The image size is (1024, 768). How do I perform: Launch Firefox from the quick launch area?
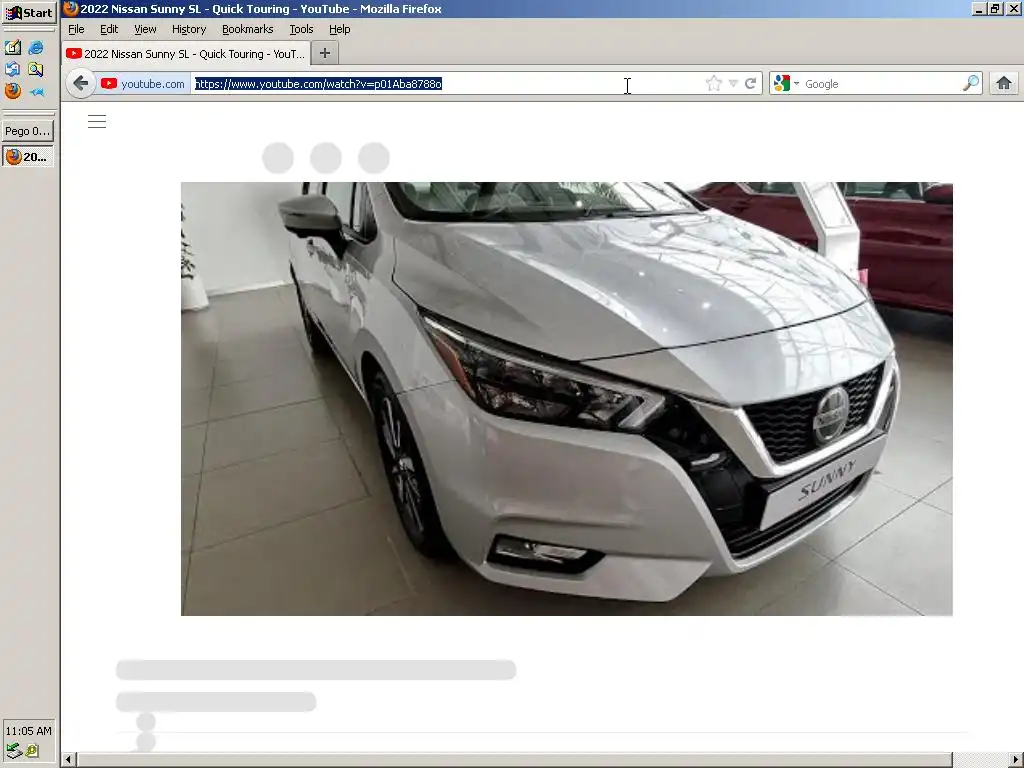[x=12, y=91]
